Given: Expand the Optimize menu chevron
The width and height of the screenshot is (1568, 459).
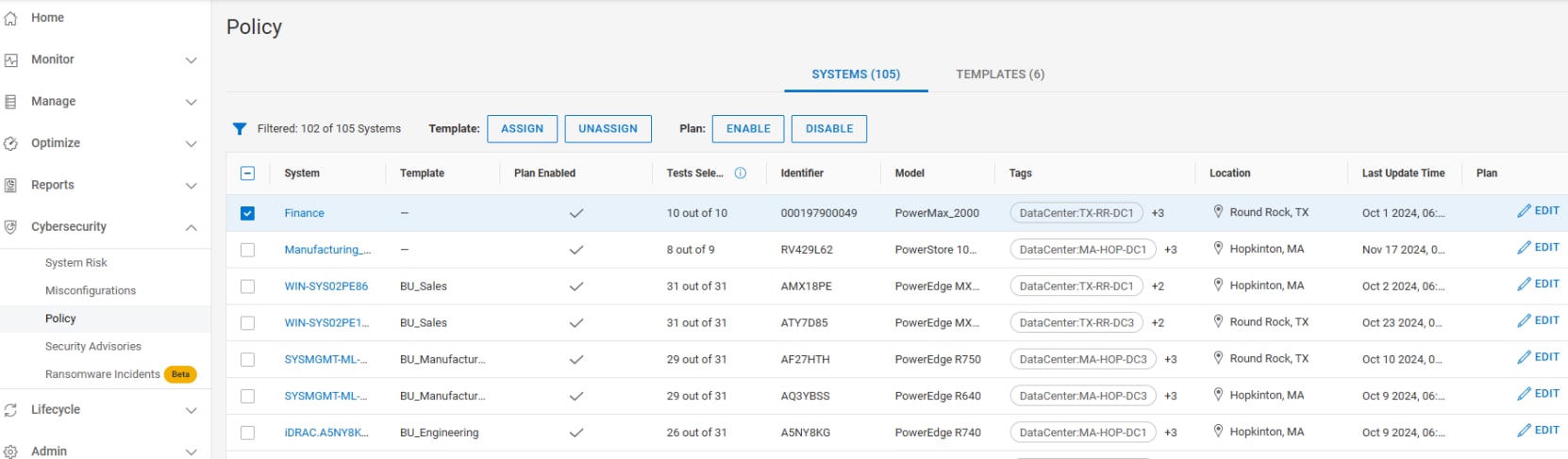Looking at the screenshot, I should point(192,144).
